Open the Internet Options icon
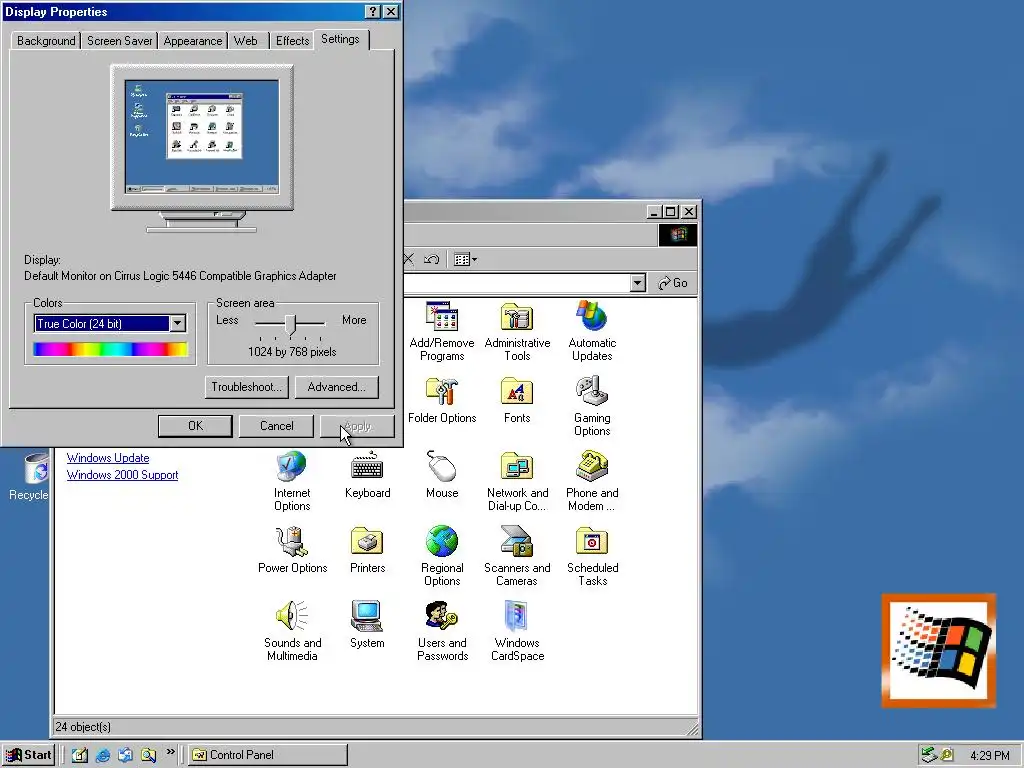 (x=292, y=481)
